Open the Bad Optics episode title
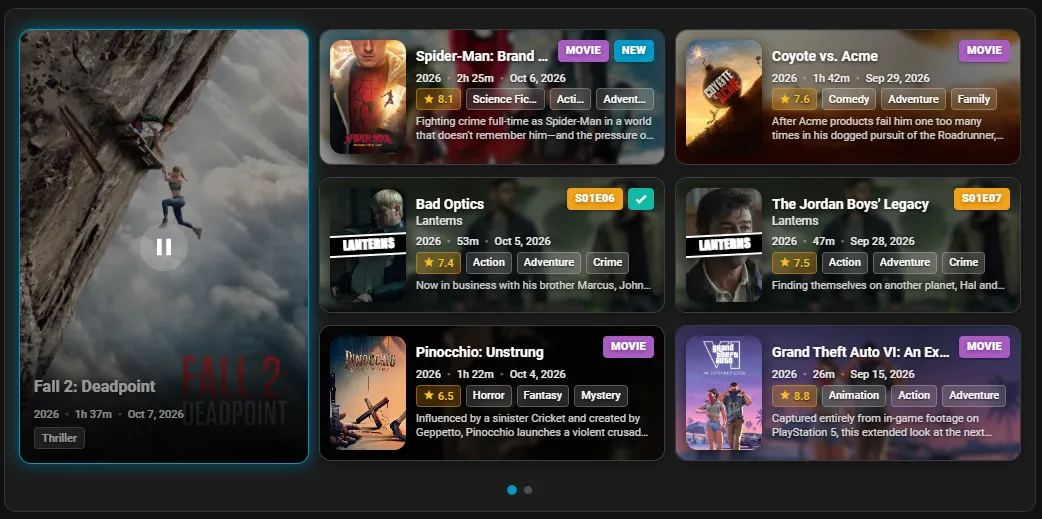1042x519 pixels. 450,204
